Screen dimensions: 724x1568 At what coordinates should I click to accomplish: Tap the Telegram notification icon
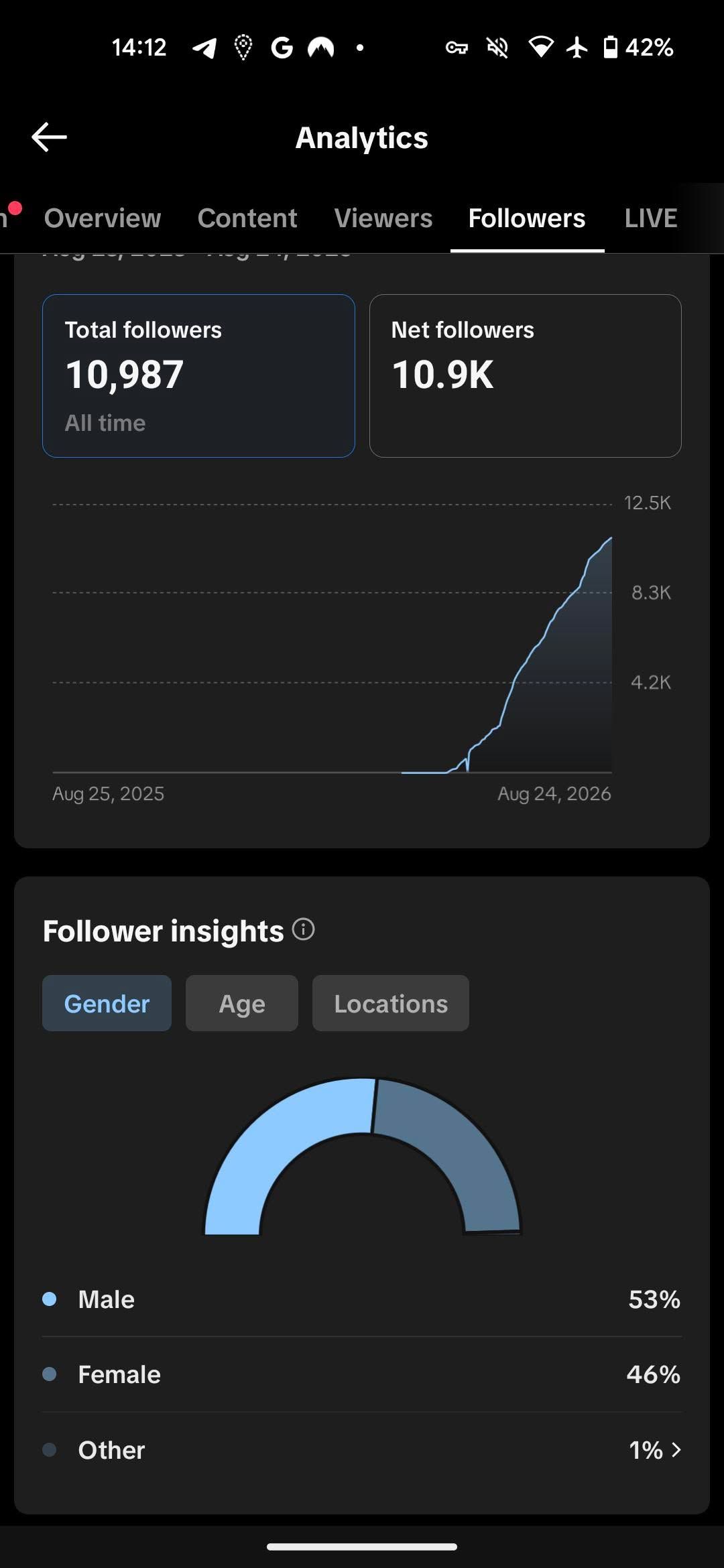[x=204, y=48]
